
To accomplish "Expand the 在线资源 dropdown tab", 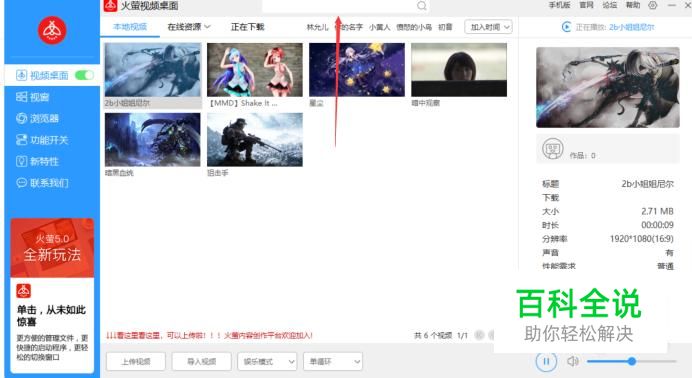I will (x=188, y=27).
